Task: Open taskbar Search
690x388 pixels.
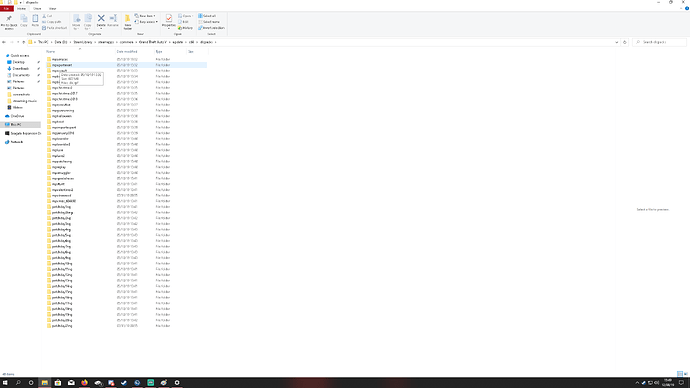Action: [18, 383]
